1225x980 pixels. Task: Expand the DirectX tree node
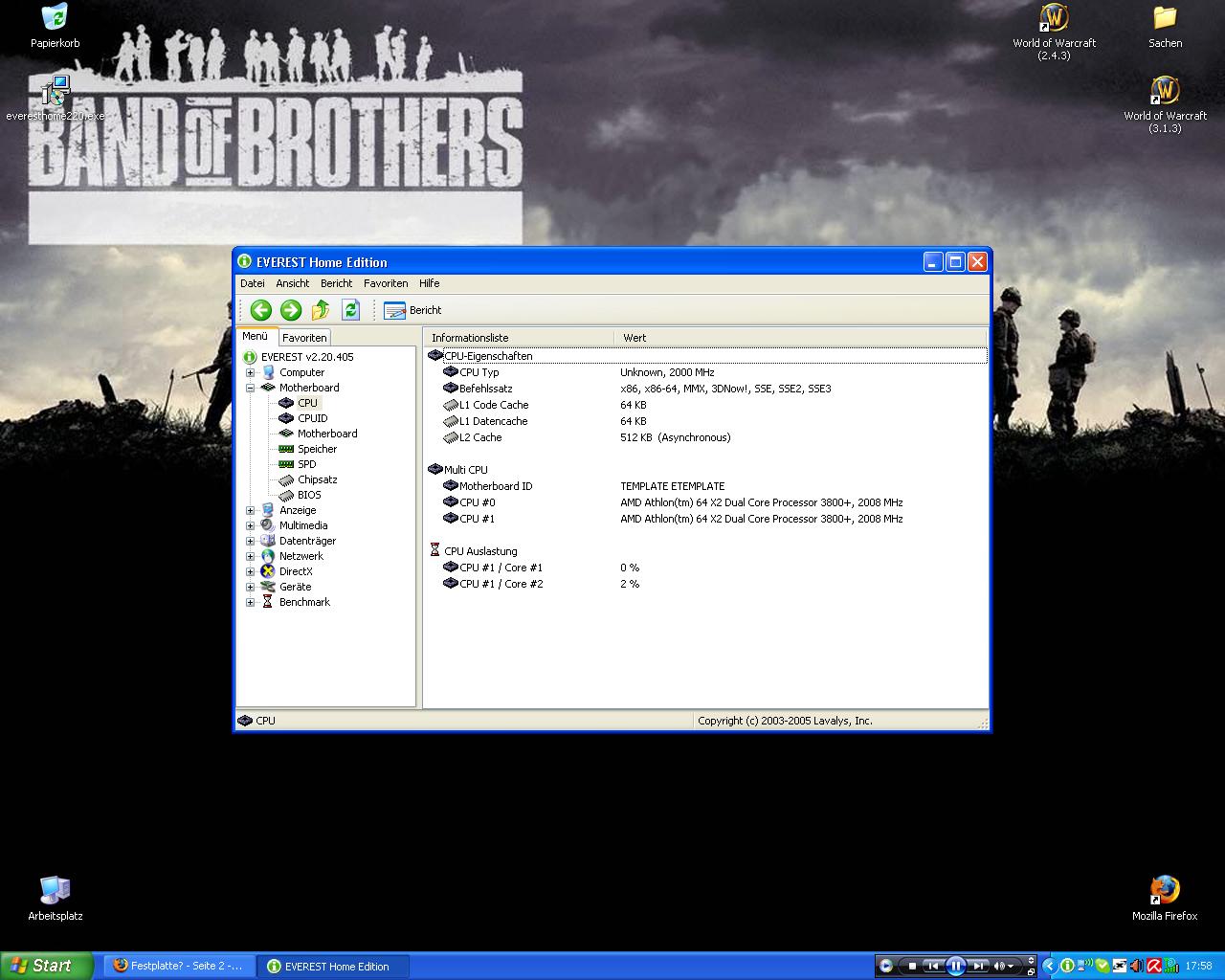251,571
